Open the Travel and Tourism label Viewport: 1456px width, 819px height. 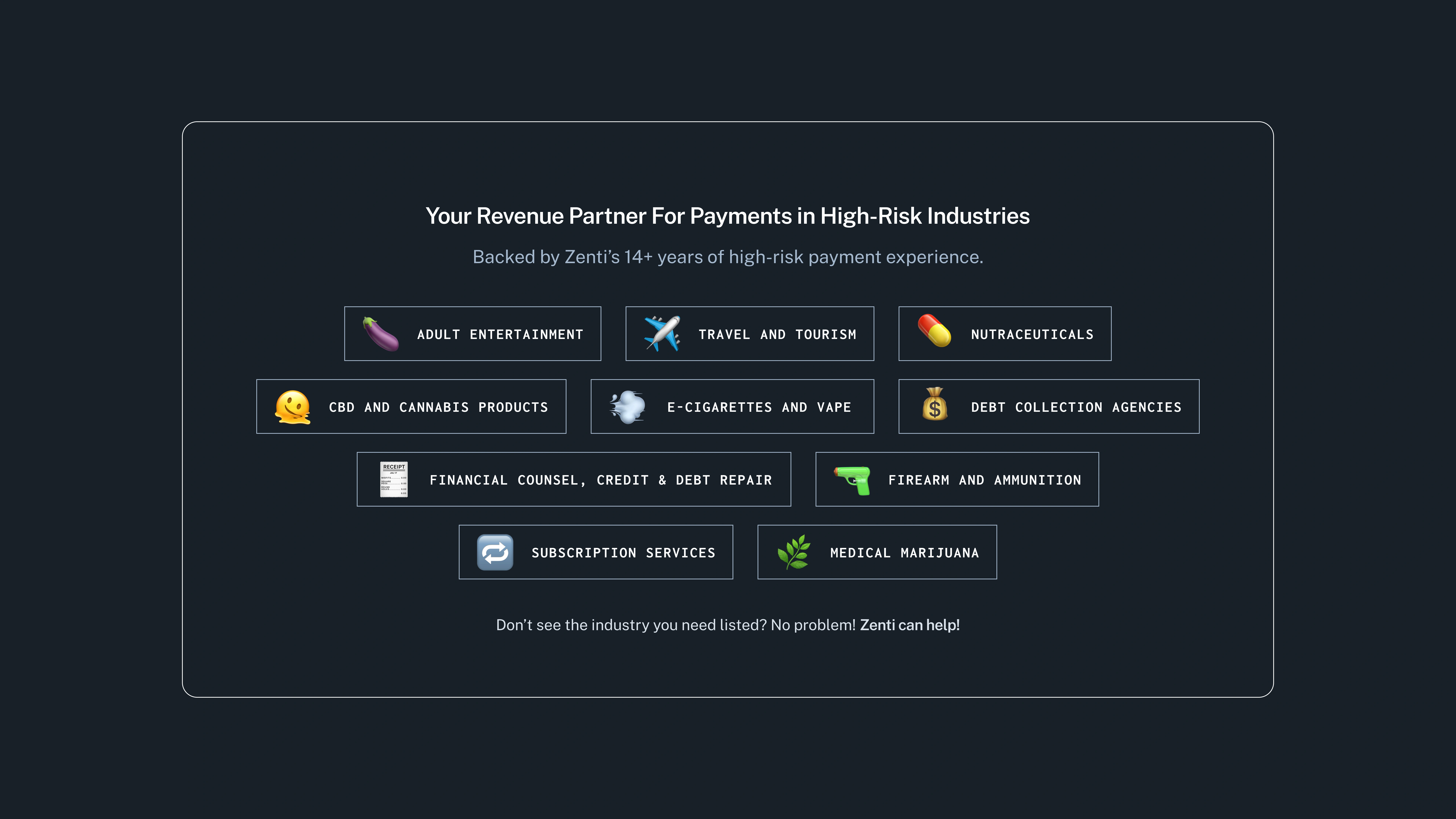pyautogui.click(x=777, y=335)
